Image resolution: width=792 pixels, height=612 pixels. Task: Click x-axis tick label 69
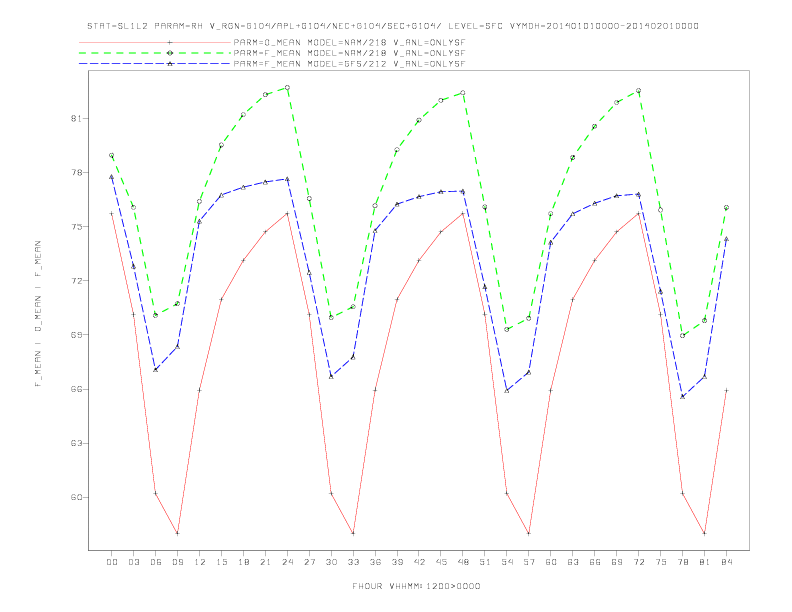[617, 562]
